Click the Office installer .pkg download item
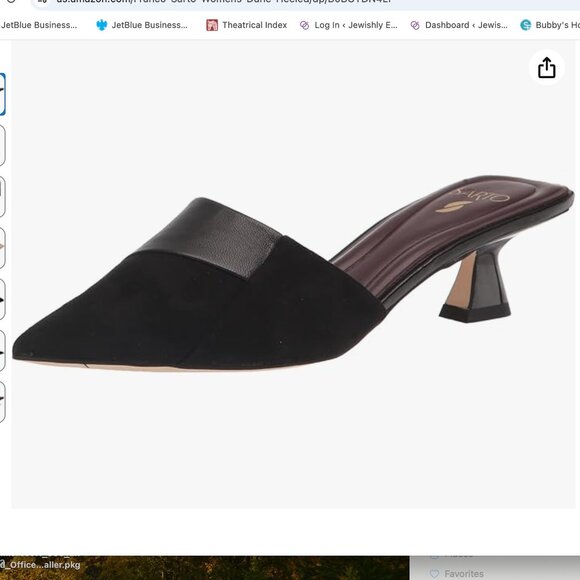This screenshot has height=580, width=580. point(40,565)
